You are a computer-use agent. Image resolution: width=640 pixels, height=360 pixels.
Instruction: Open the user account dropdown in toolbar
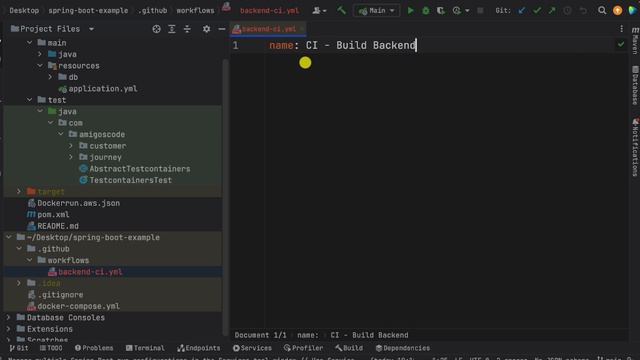click(320, 11)
